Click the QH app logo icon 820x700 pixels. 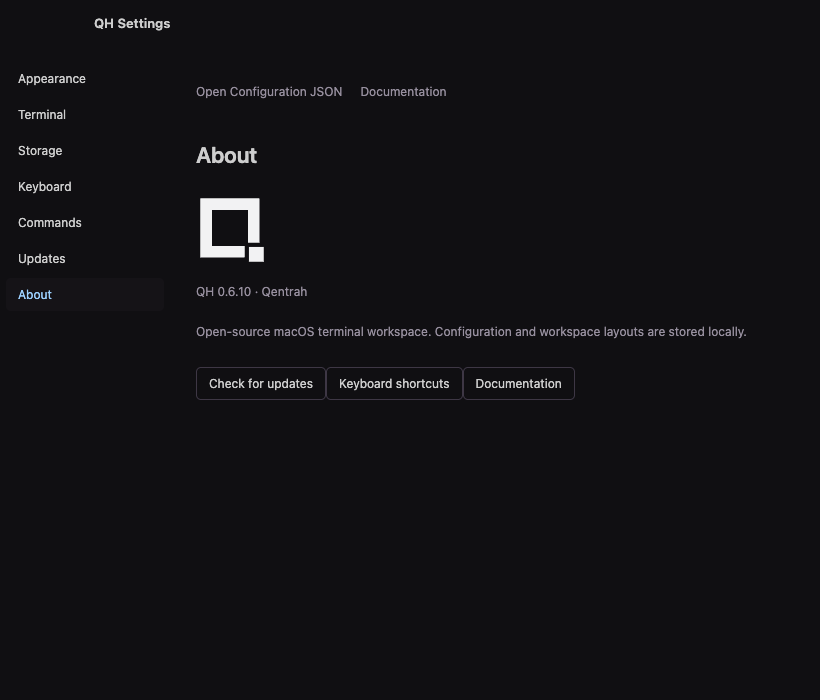[x=232, y=229]
